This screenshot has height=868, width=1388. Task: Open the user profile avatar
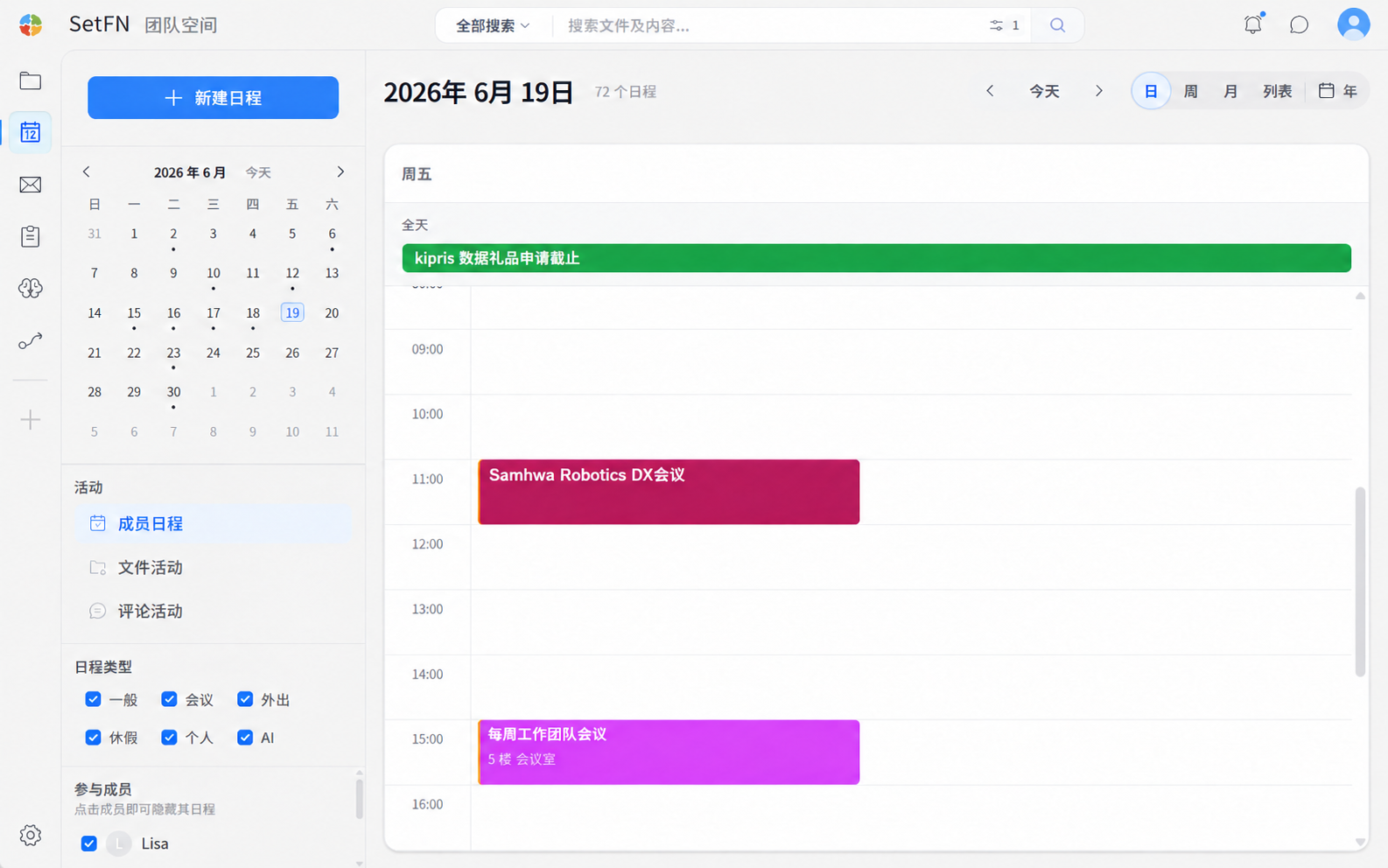coord(1353,24)
